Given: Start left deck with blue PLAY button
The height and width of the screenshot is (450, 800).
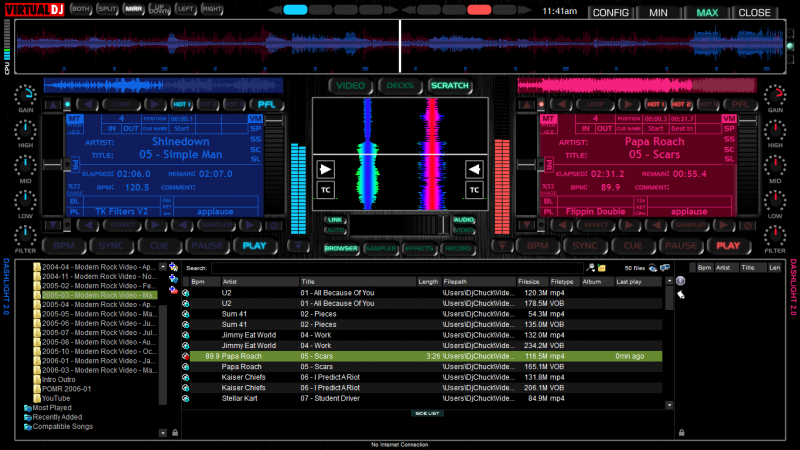Looking at the screenshot, I should point(254,246).
